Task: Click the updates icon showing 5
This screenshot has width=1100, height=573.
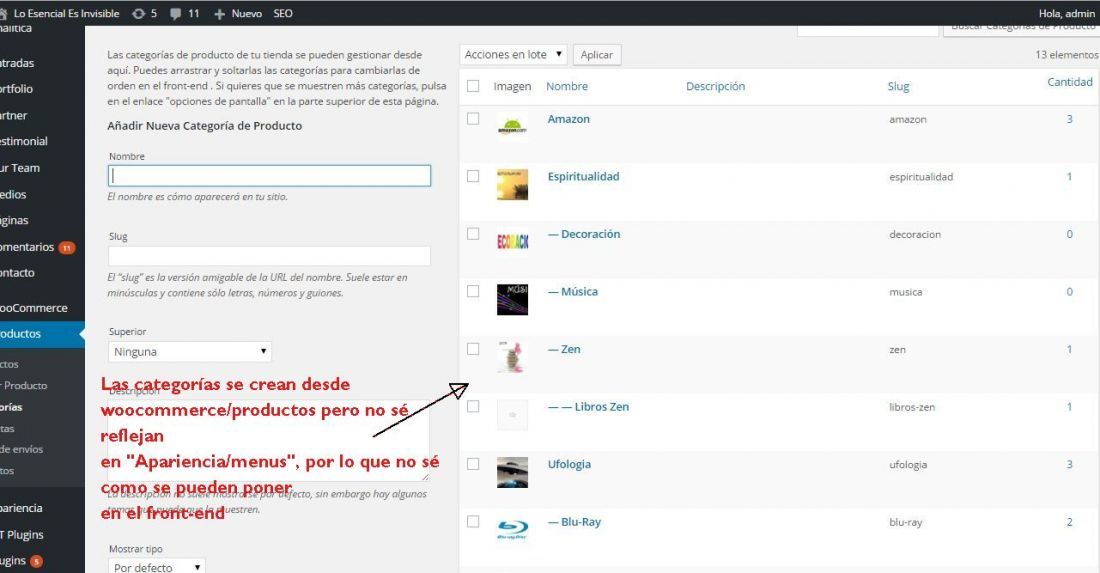Action: click(138, 13)
